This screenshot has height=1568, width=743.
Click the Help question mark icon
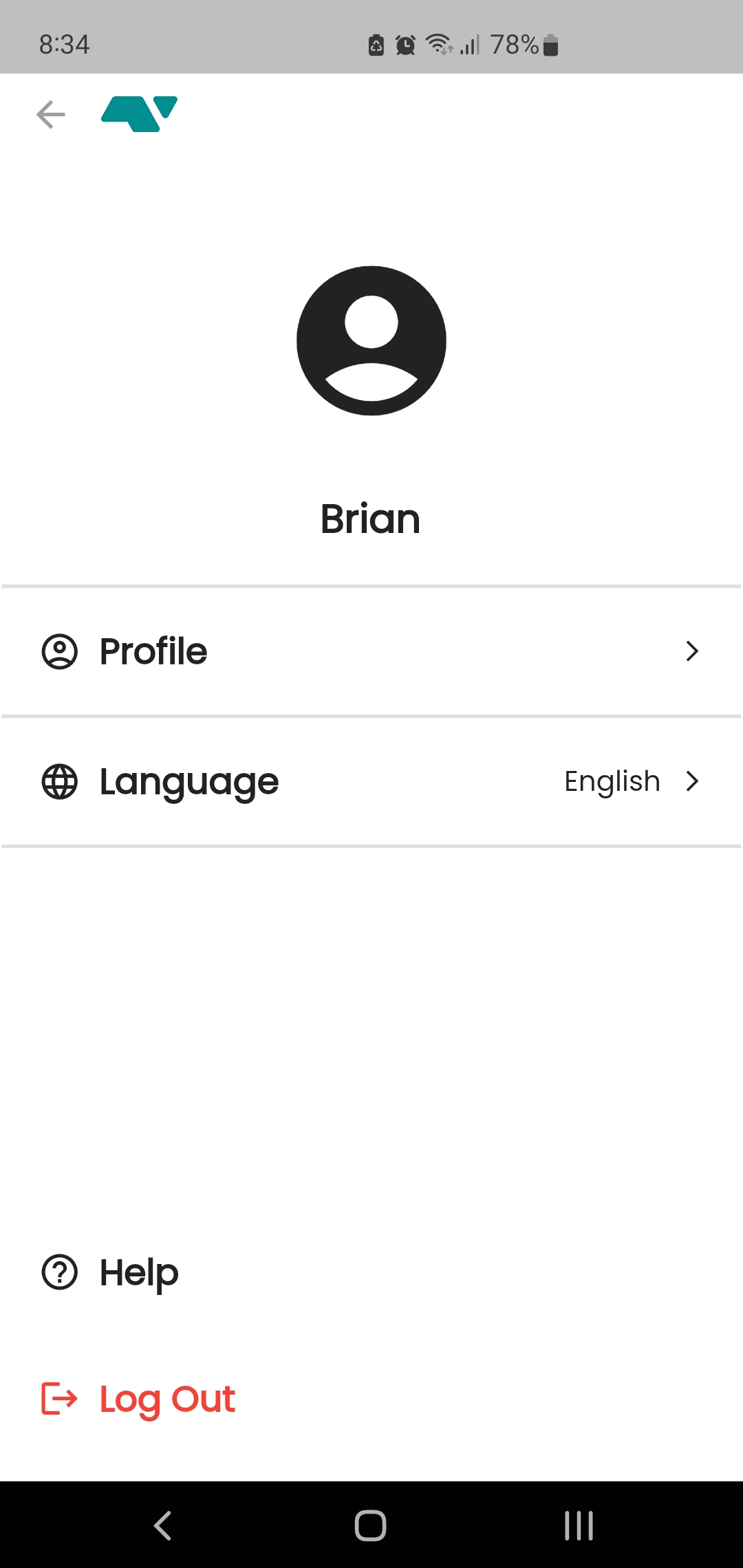pyautogui.click(x=60, y=1272)
